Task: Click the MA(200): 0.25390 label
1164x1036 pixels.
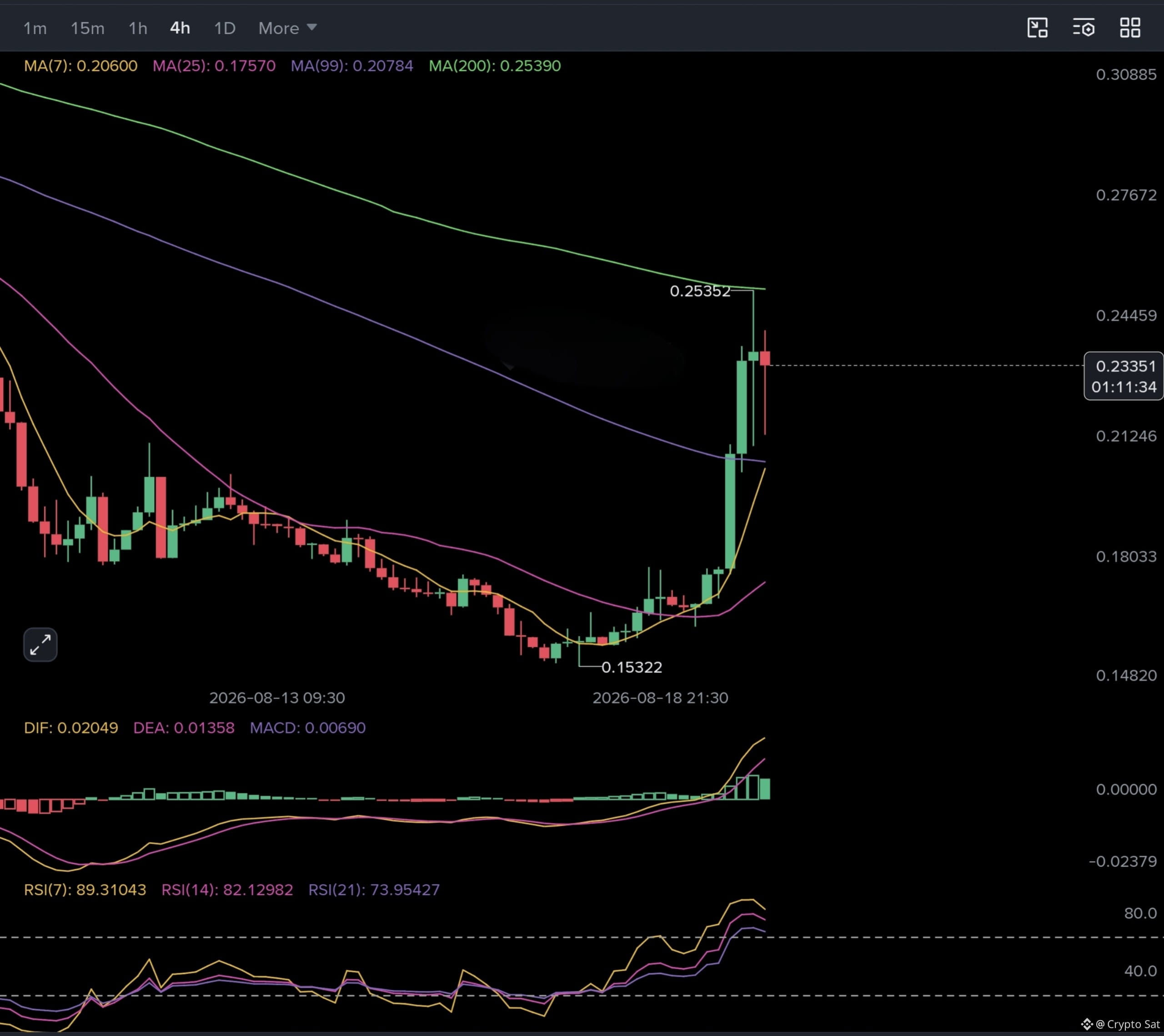Action: [495, 65]
